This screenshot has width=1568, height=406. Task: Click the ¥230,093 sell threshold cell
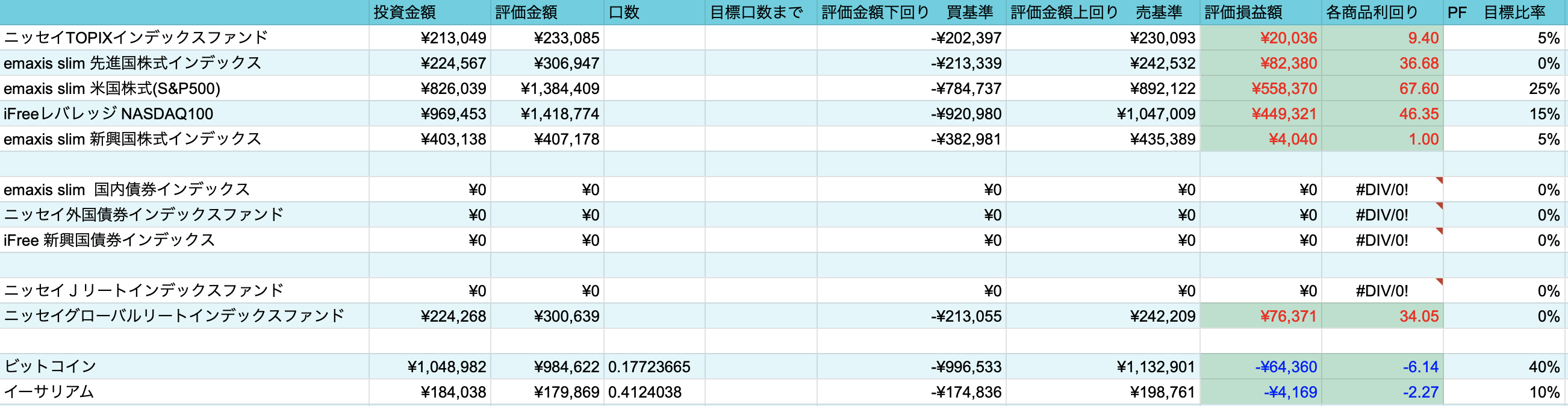pyautogui.click(x=1103, y=38)
